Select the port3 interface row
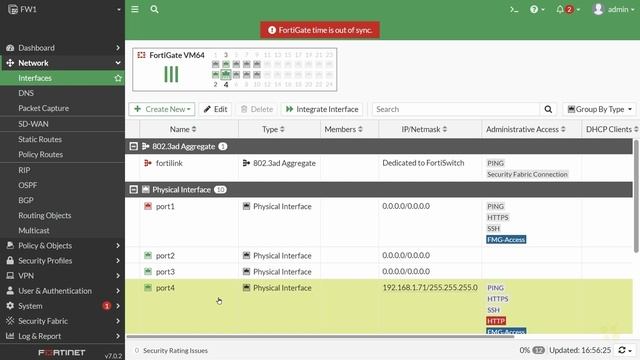This screenshot has height=360, width=640. pyautogui.click(x=379, y=271)
